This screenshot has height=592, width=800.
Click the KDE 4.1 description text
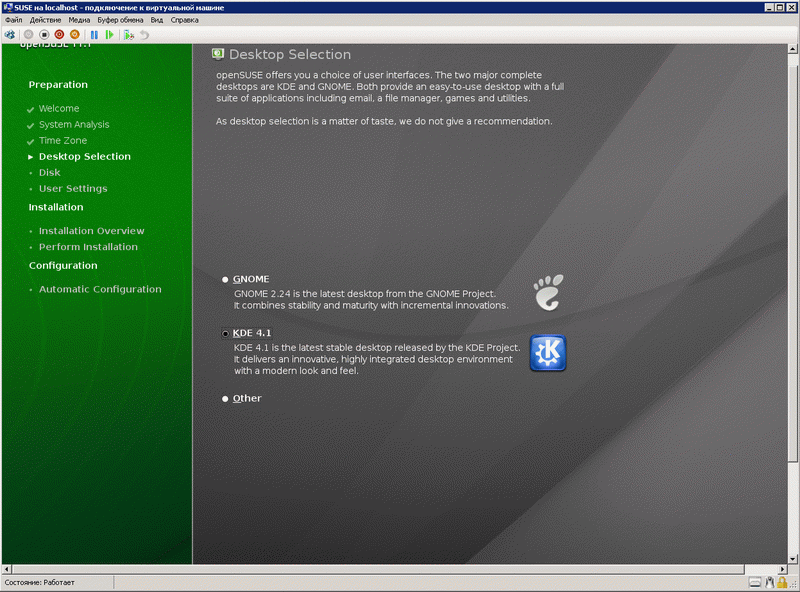tap(377, 359)
